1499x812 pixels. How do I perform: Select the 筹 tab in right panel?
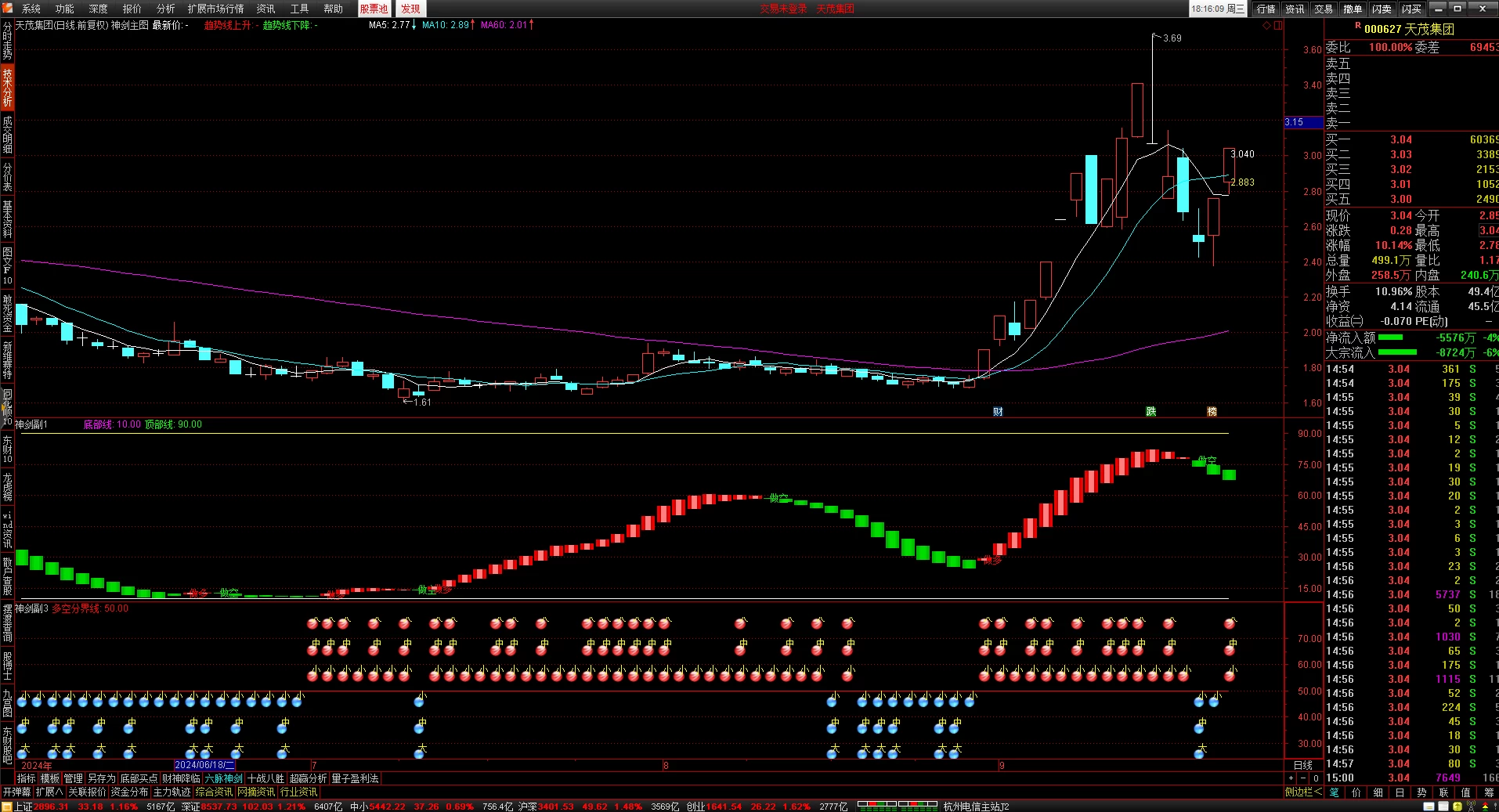point(1489,792)
